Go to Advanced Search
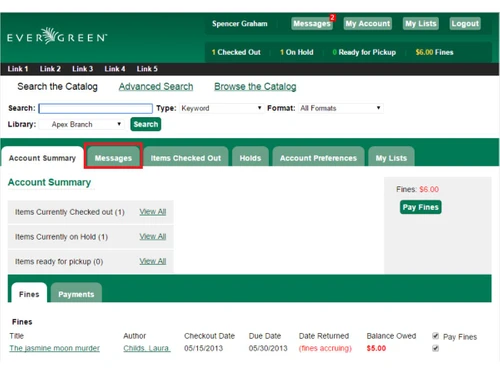Screen dimensions: 500x375 [156, 87]
